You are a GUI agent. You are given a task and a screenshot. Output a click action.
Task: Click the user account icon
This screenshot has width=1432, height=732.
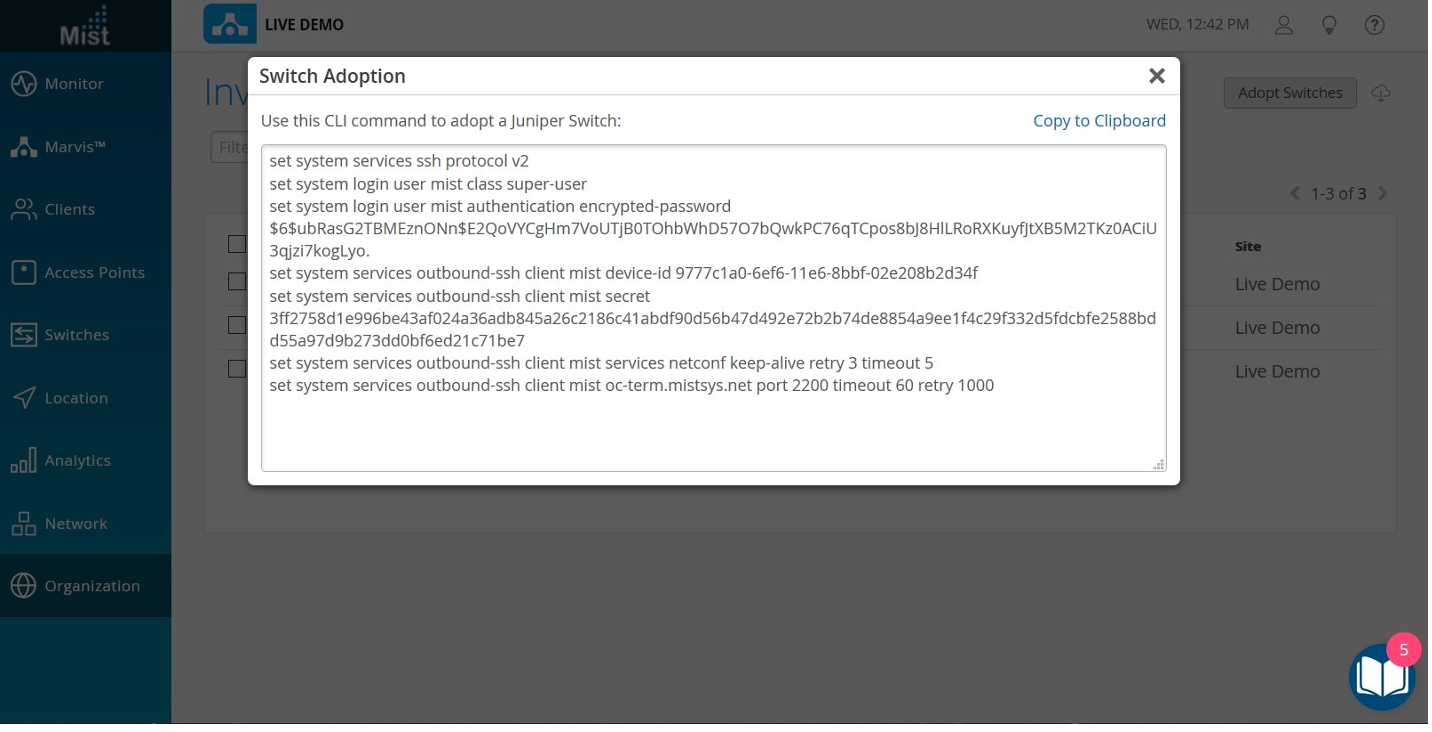[x=1284, y=25]
